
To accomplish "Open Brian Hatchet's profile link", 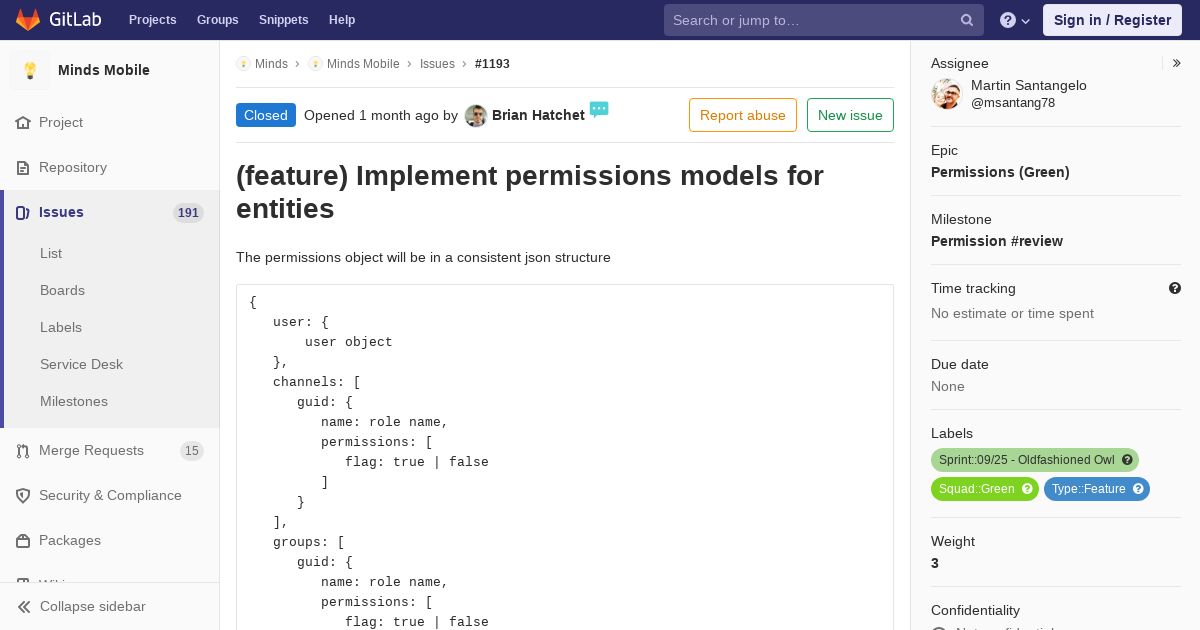I will click(538, 115).
